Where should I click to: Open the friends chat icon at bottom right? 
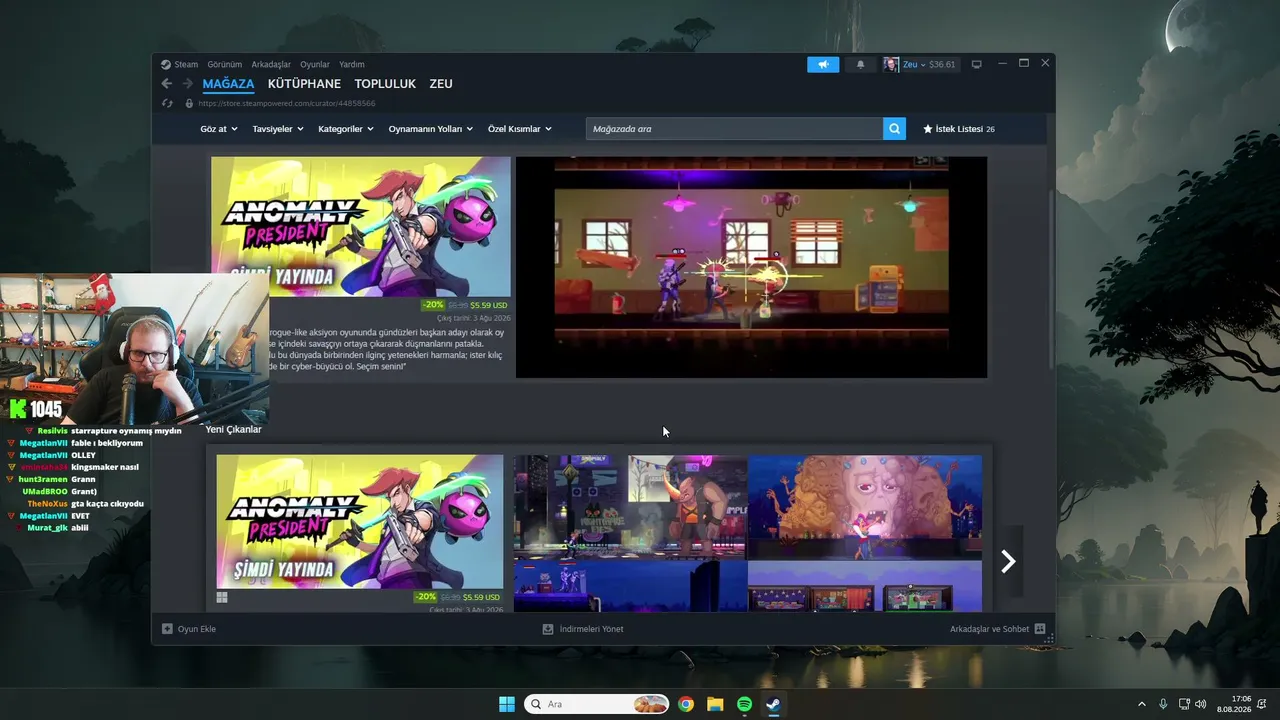(x=1040, y=629)
